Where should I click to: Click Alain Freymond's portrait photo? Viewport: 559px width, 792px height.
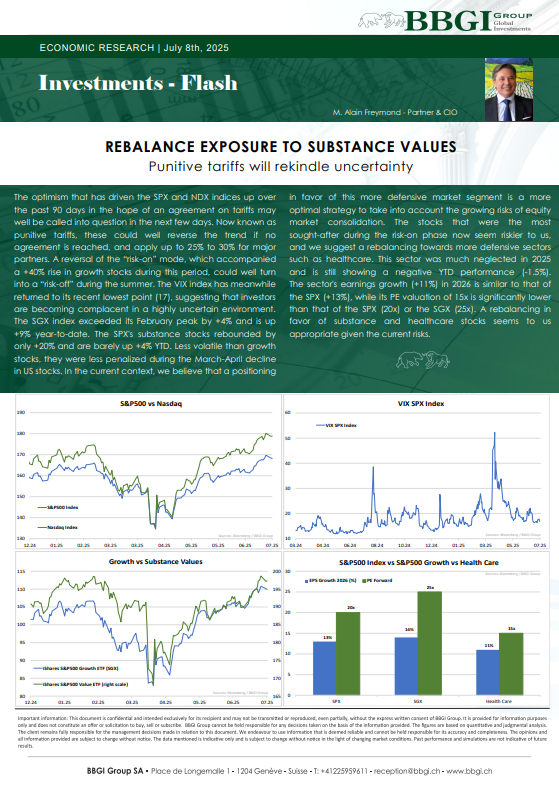(509, 89)
